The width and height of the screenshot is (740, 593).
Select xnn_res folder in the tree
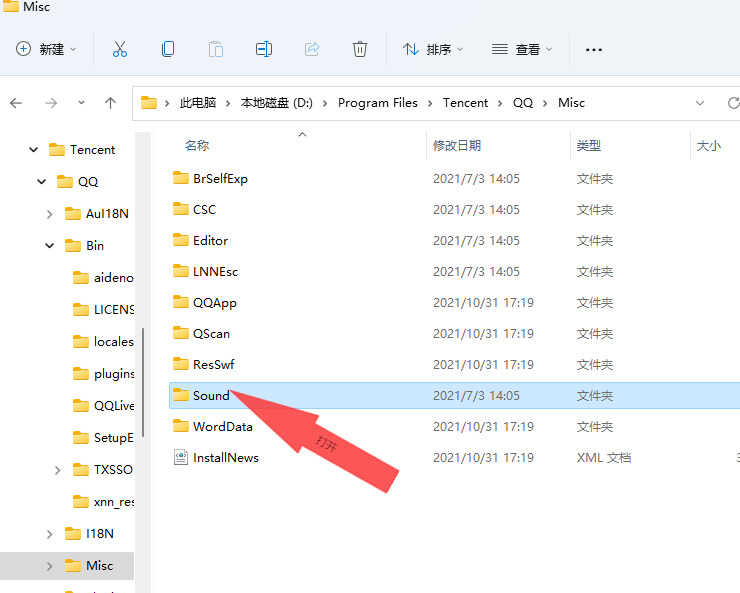click(114, 502)
